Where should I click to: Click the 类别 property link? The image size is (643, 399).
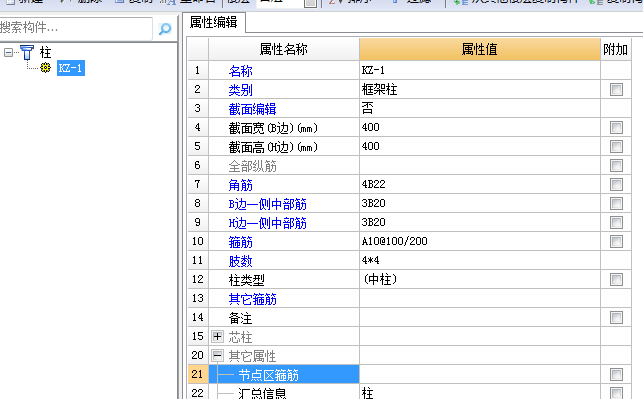[241, 90]
